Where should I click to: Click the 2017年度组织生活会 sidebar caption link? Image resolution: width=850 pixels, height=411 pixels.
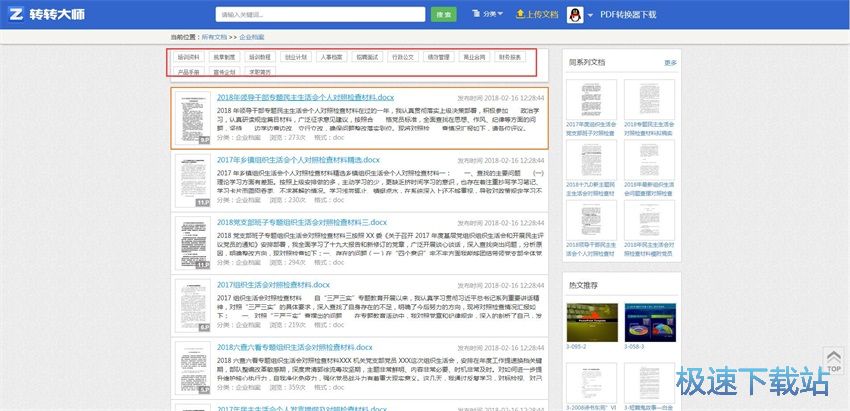coord(591,129)
